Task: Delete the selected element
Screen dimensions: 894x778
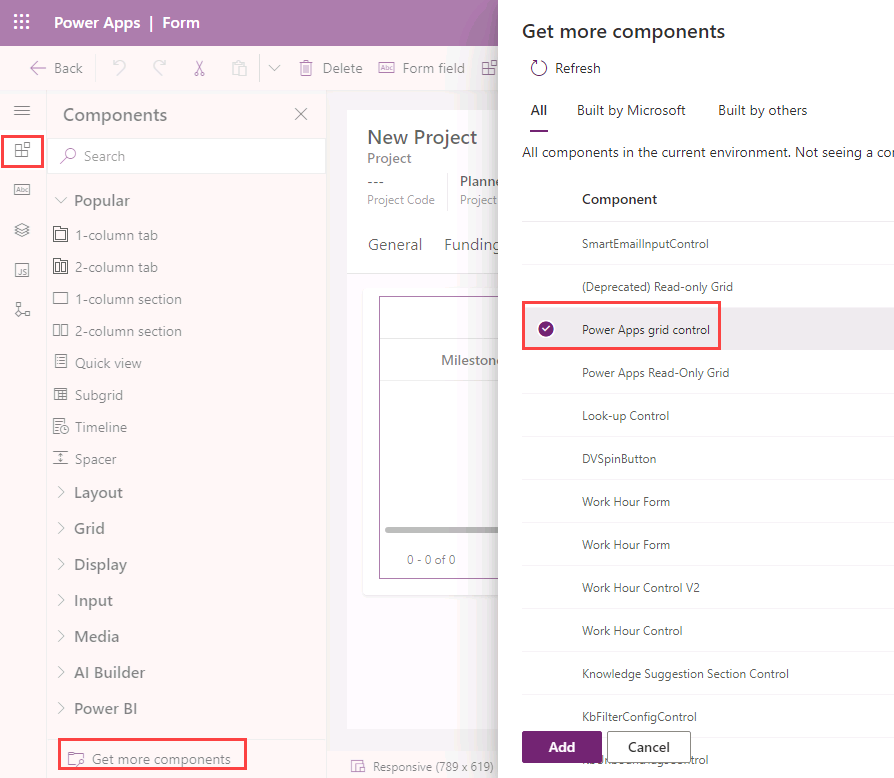Action: [x=331, y=68]
